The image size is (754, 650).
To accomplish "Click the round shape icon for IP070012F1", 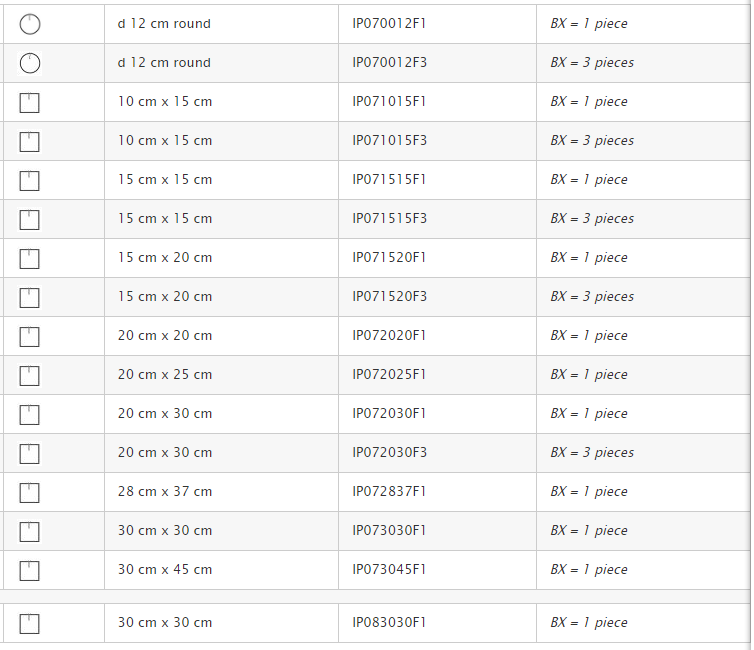I will click(x=30, y=24).
